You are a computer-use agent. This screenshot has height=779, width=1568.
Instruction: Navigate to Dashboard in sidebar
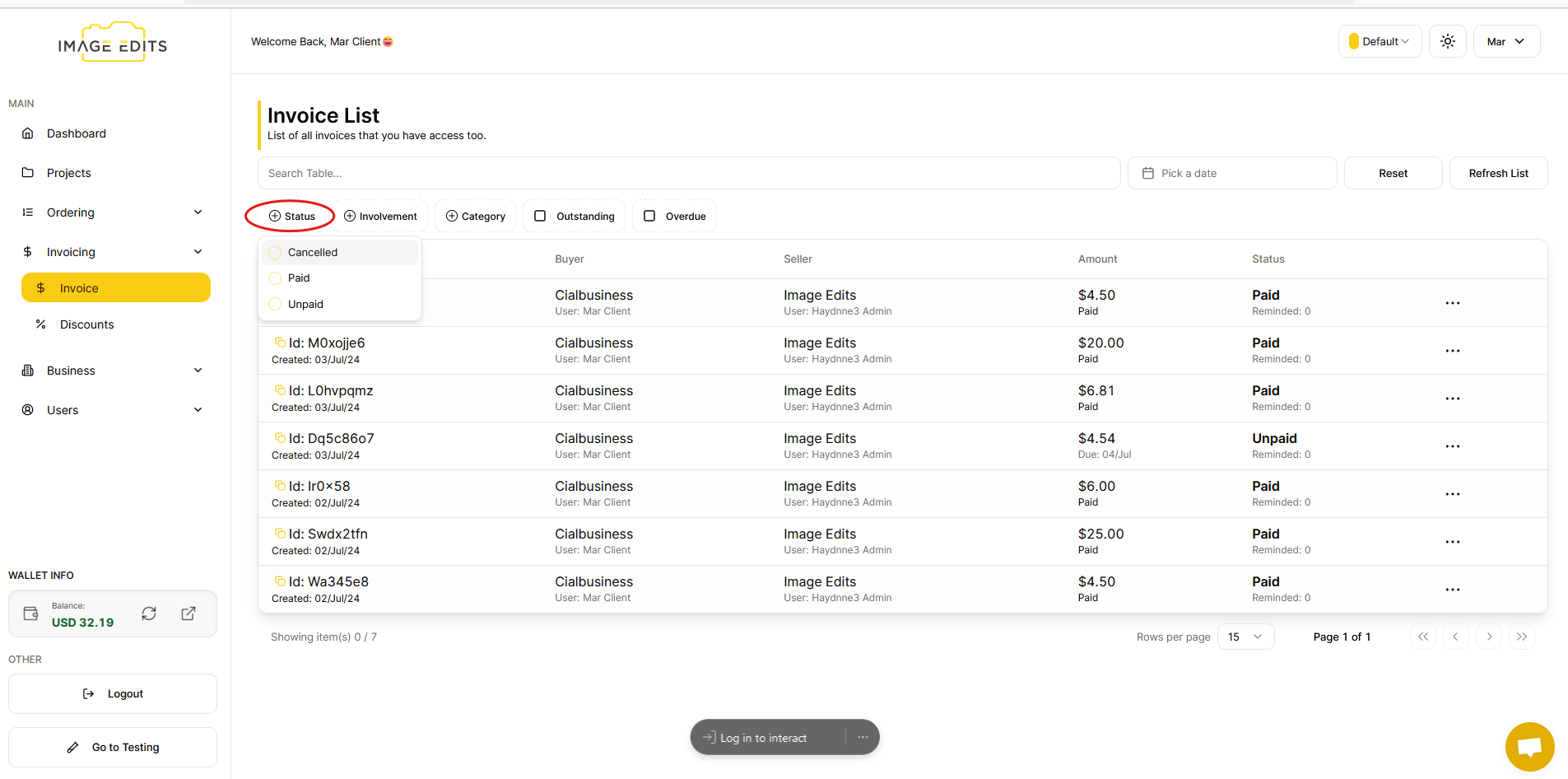coord(76,133)
